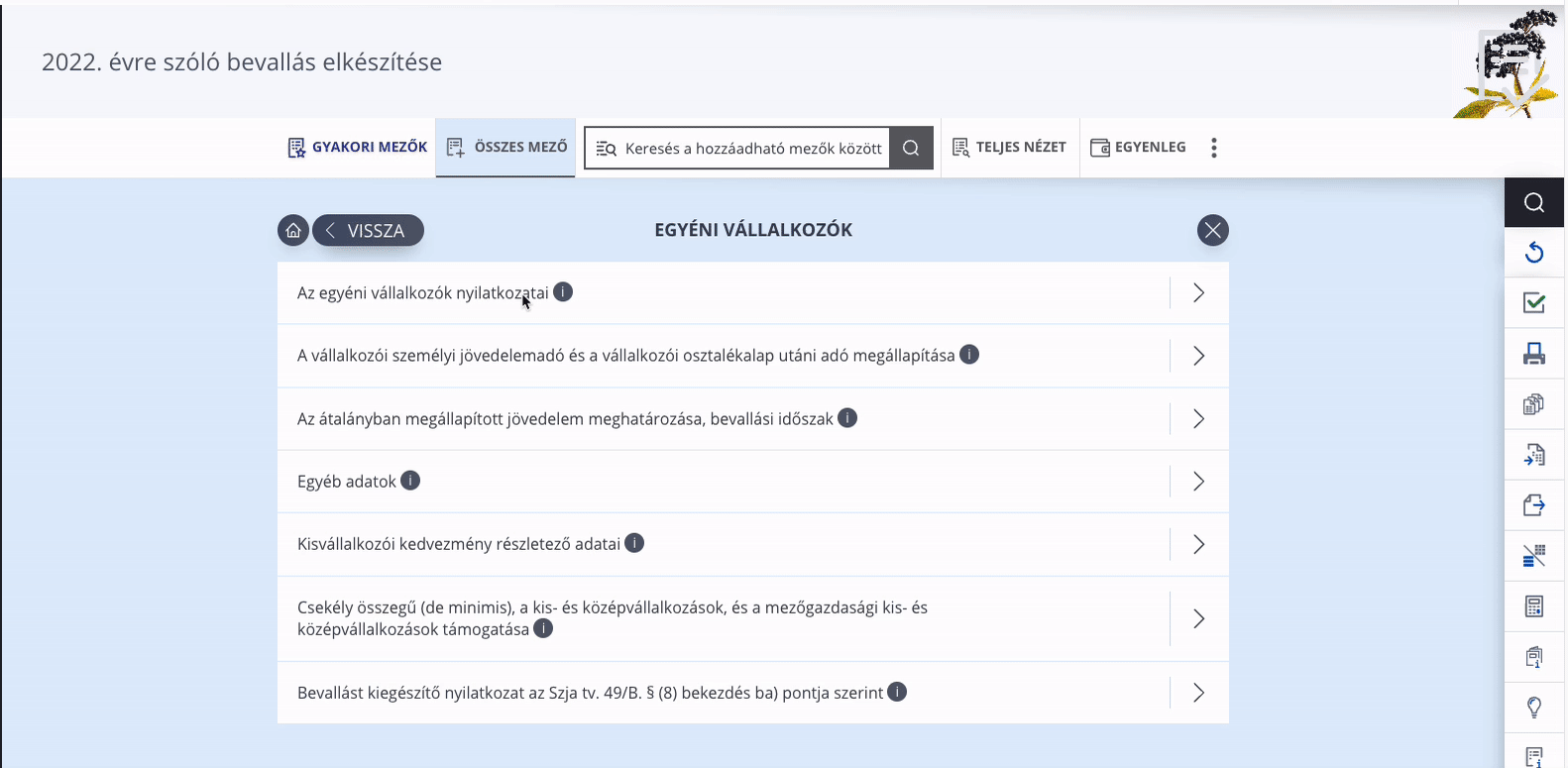Screen dimensions: 1568x768
Task: Open Teljes nézet view
Action: click(1010, 148)
